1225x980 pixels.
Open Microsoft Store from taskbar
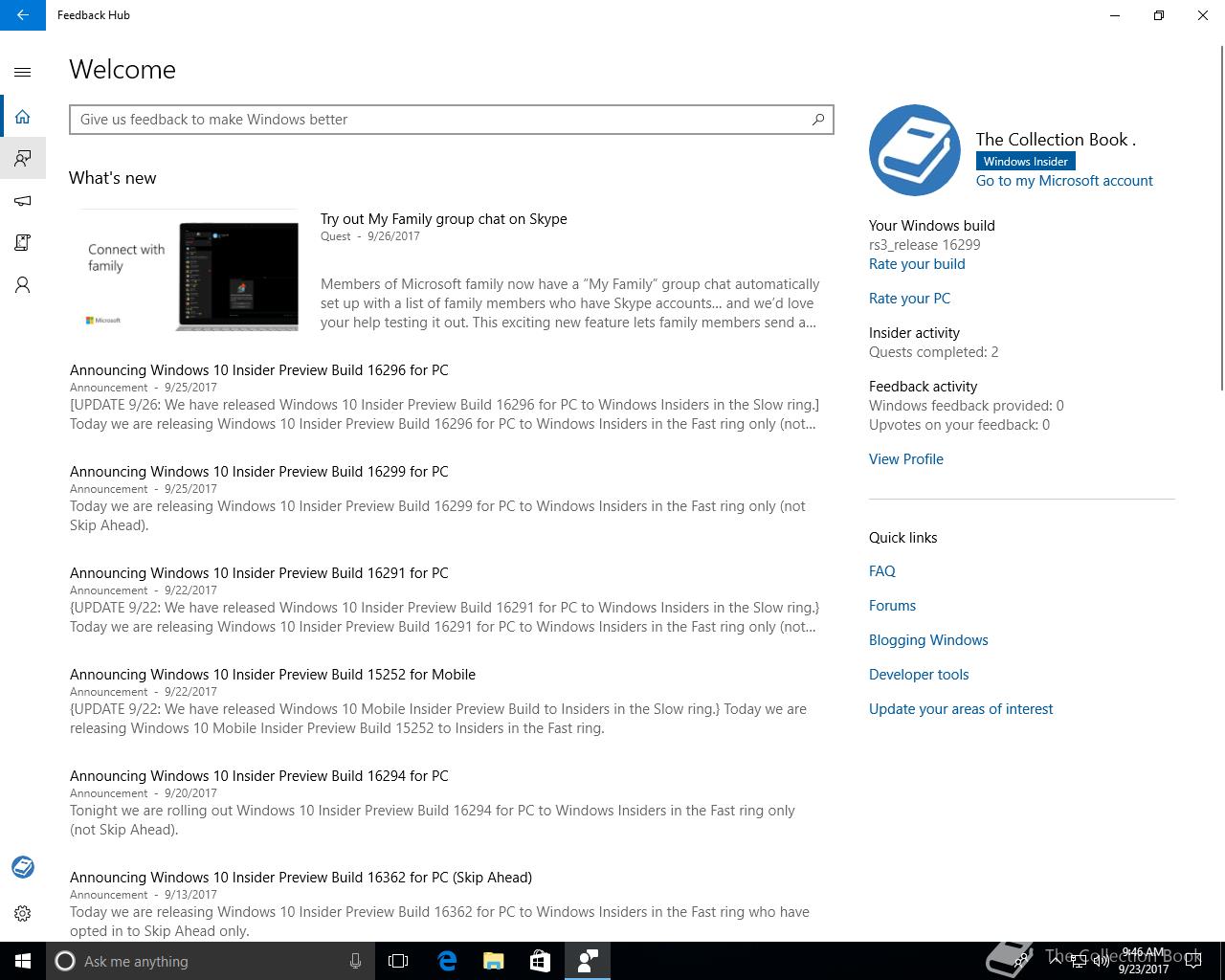click(x=540, y=961)
